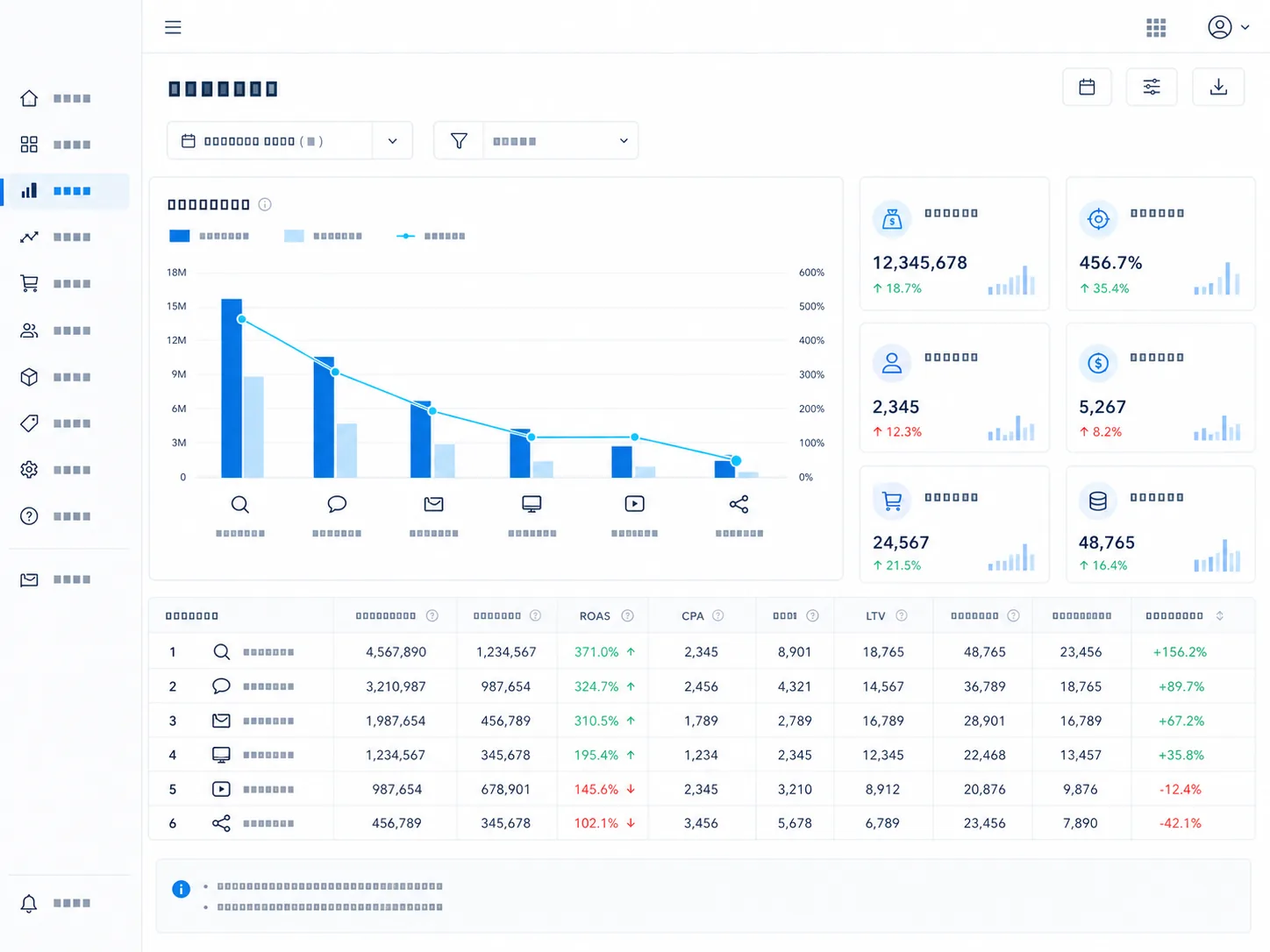
Task: Open the price tag sidebar item
Action: (29, 423)
